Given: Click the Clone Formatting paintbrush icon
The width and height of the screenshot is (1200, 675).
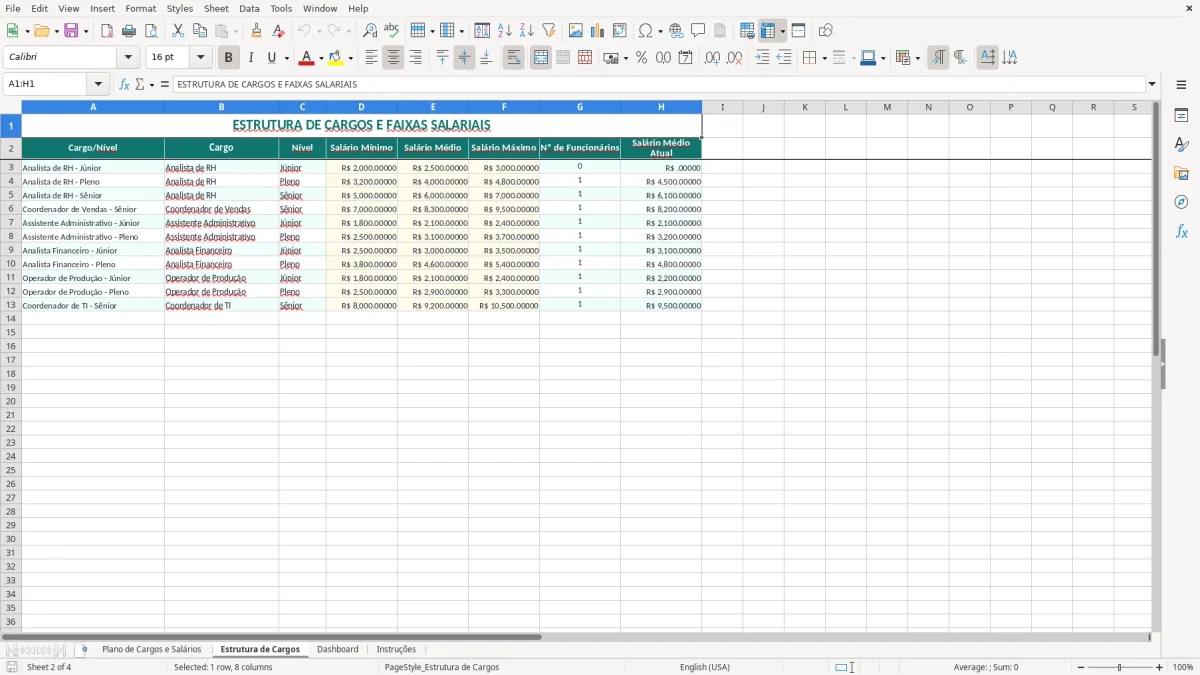Looking at the screenshot, I should (256, 31).
